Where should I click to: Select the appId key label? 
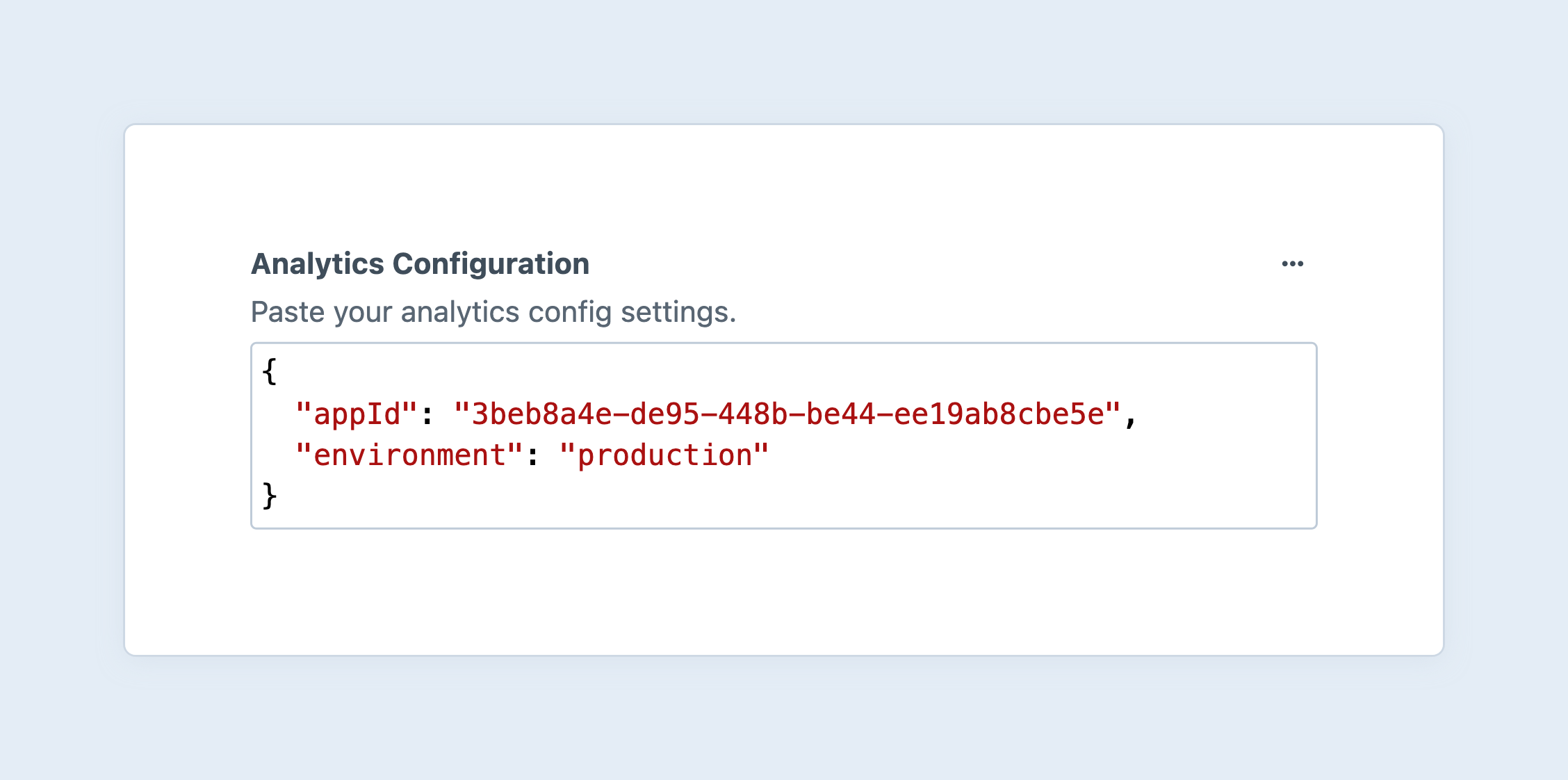(356, 413)
